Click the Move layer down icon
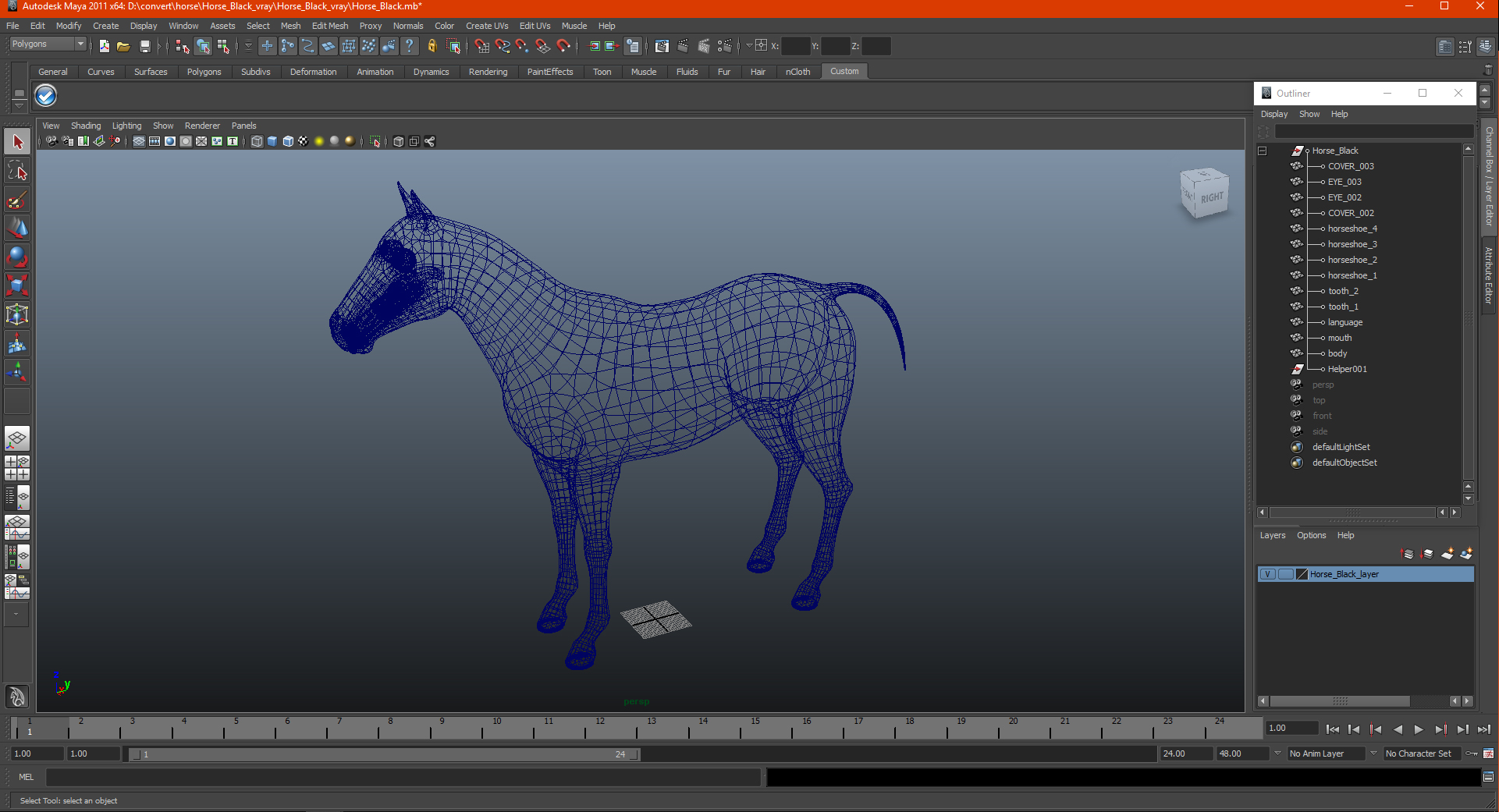 [1427, 554]
